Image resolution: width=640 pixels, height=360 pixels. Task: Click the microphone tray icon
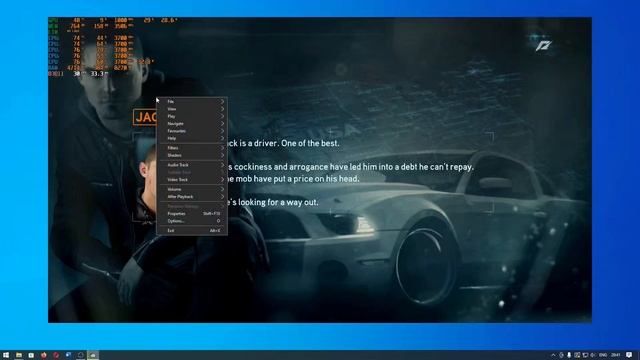pyautogui.click(x=569, y=355)
